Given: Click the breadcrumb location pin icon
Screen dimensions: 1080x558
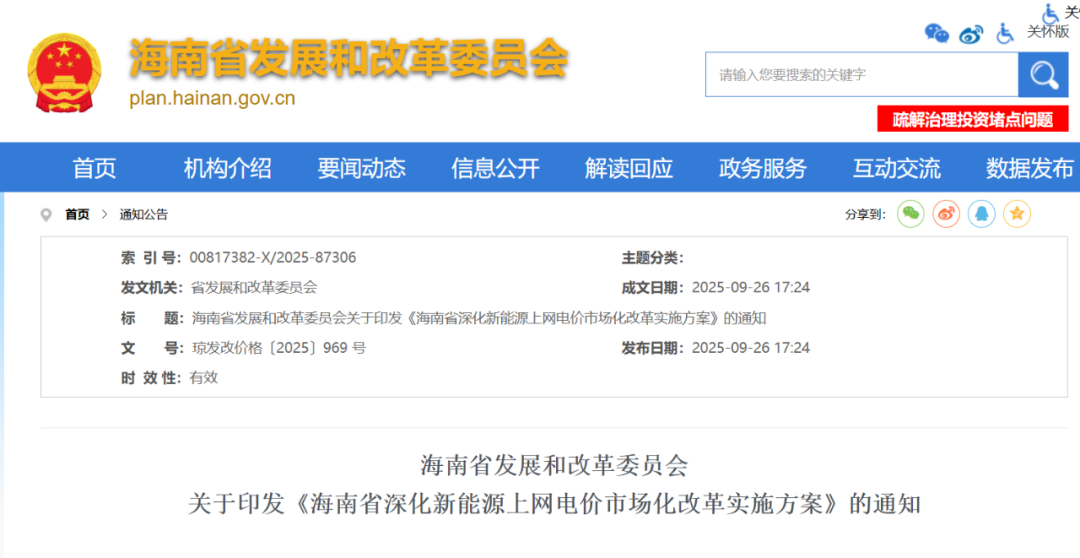Looking at the screenshot, I should 46,214.
